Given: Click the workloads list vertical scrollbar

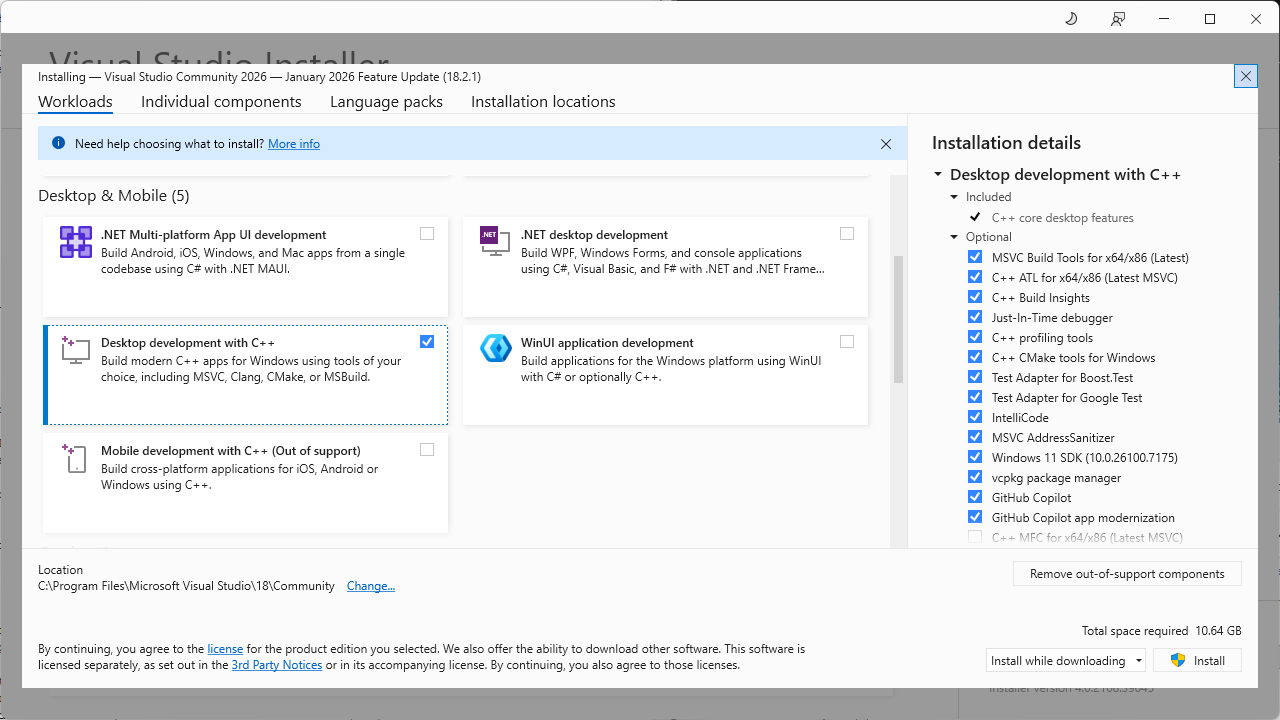Looking at the screenshot, I should pos(898,319).
